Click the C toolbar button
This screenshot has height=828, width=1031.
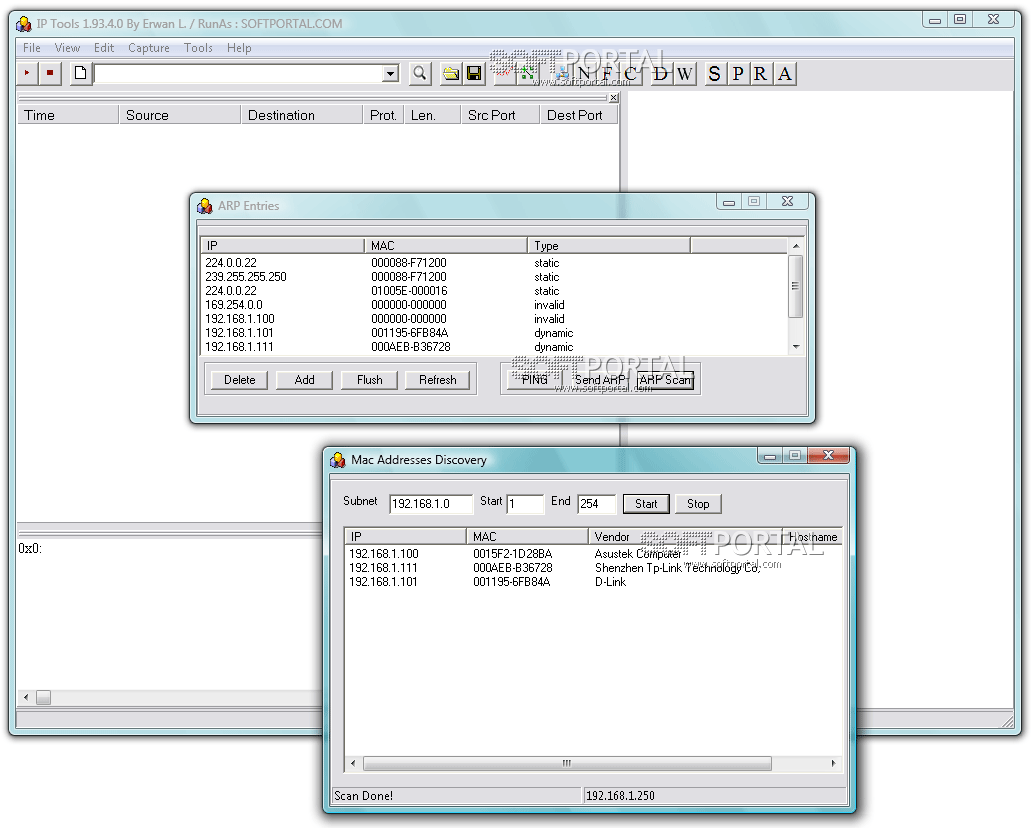[x=630, y=74]
